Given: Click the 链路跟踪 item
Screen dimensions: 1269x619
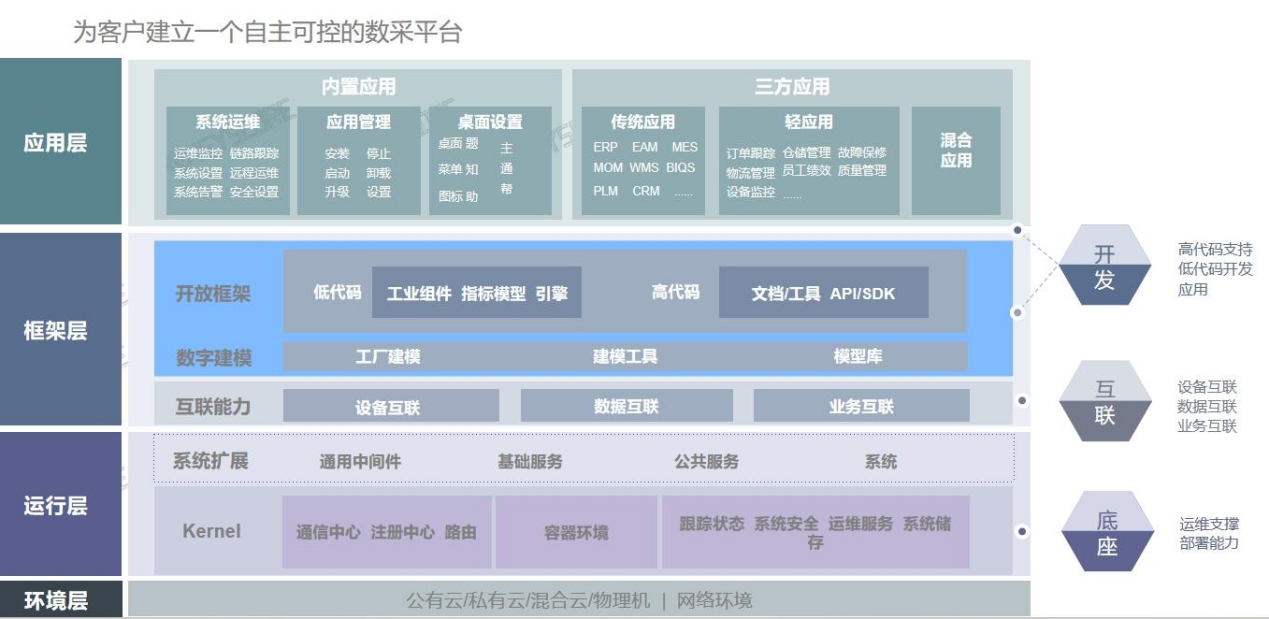Looking at the screenshot, I should click(x=254, y=154).
